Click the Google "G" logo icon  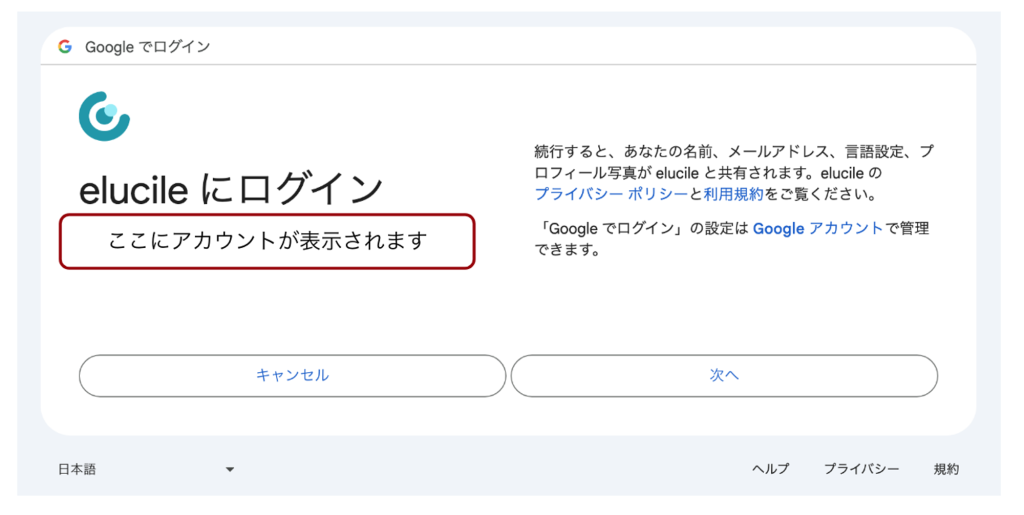coord(65,47)
